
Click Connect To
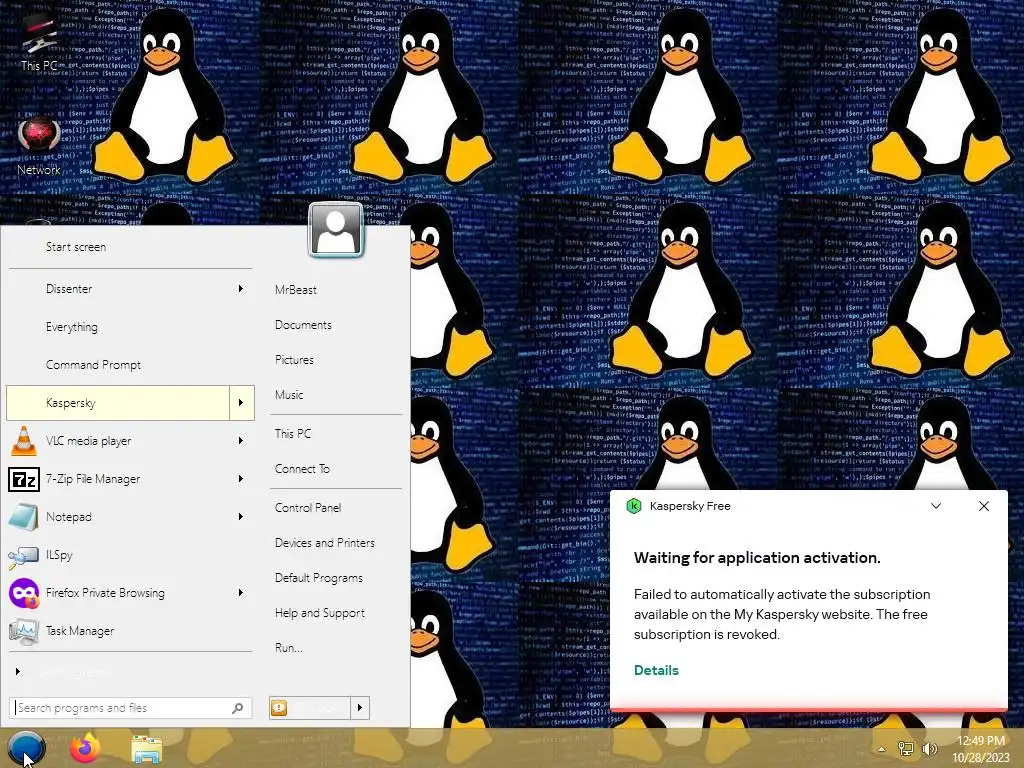[x=302, y=469]
